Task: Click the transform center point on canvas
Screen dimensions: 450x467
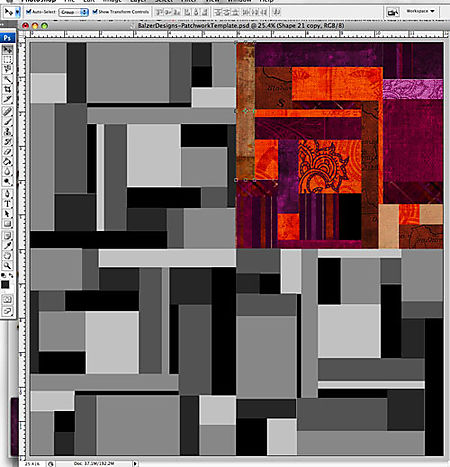Action: point(246,111)
